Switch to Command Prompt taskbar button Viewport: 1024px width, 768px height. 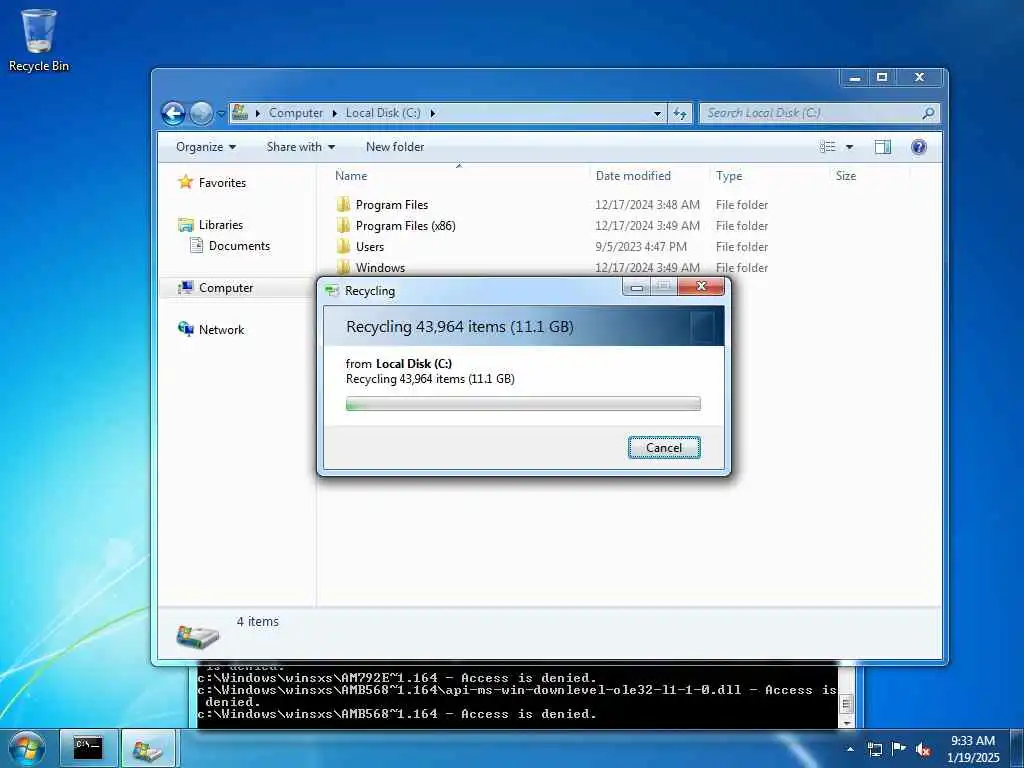pyautogui.click(x=88, y=748)
